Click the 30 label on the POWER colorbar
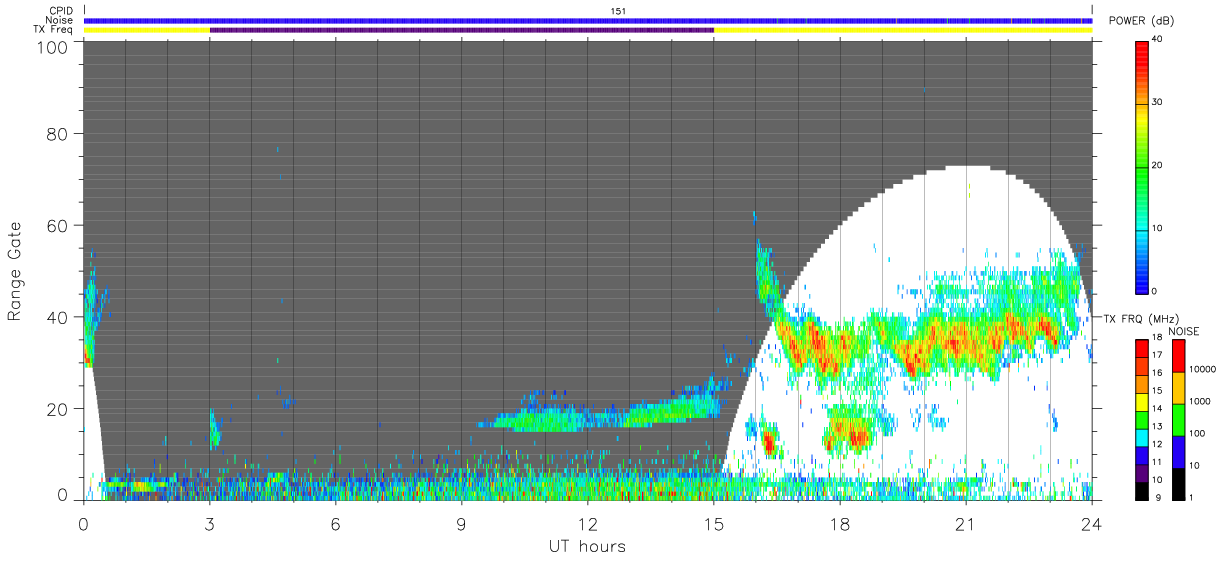 coord(1157,102)
